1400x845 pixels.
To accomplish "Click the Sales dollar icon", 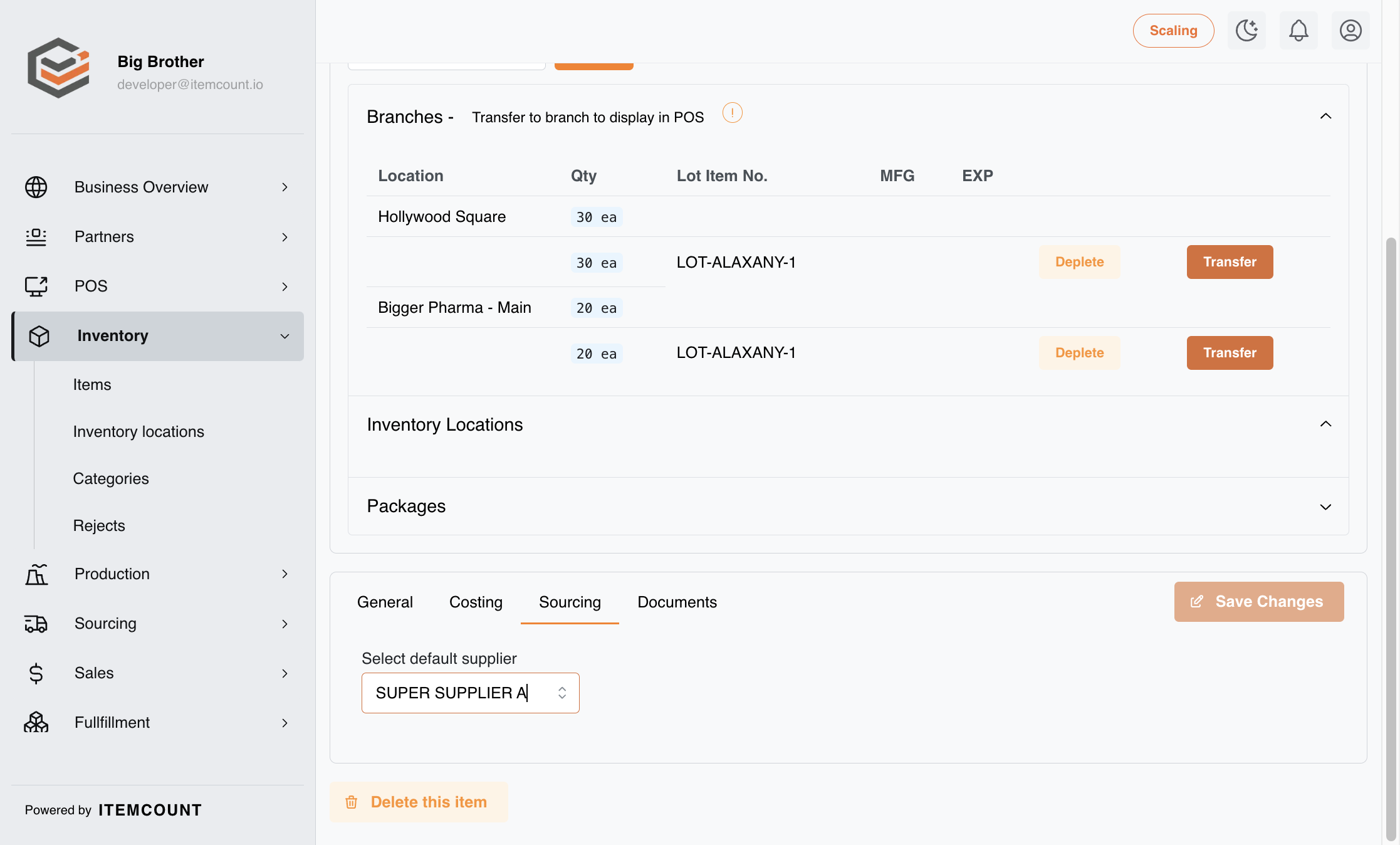I will click(36, 673).
